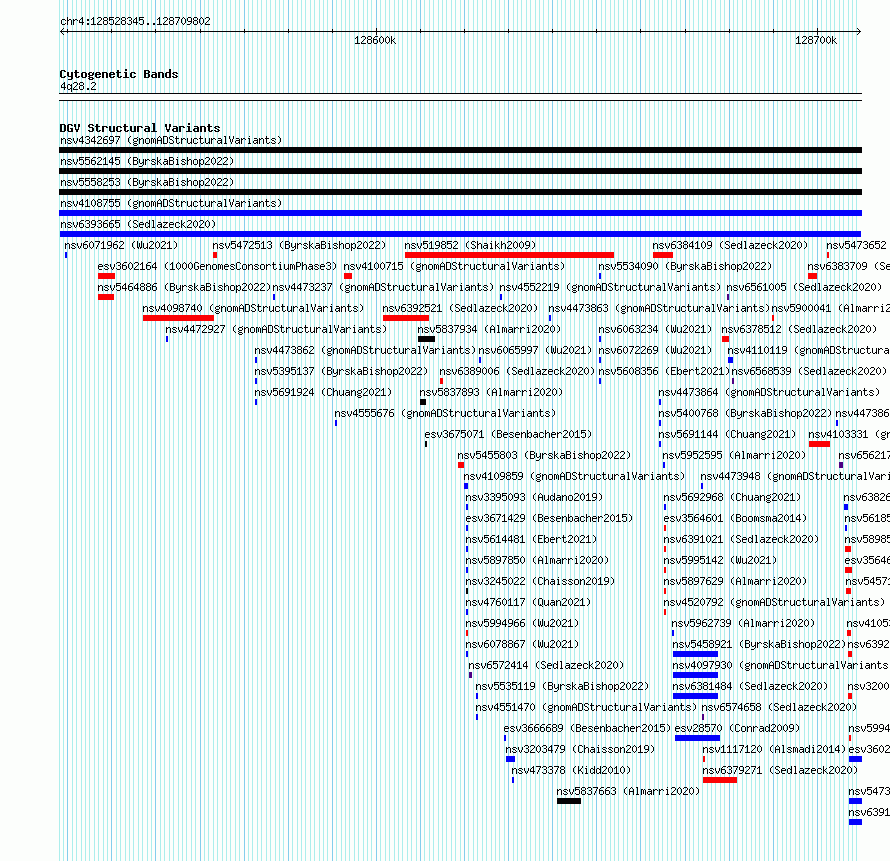Click the nsv5558253 ByrskaBishop2022 label
This screenshot has height=861, width=890.
coord(147,182)
